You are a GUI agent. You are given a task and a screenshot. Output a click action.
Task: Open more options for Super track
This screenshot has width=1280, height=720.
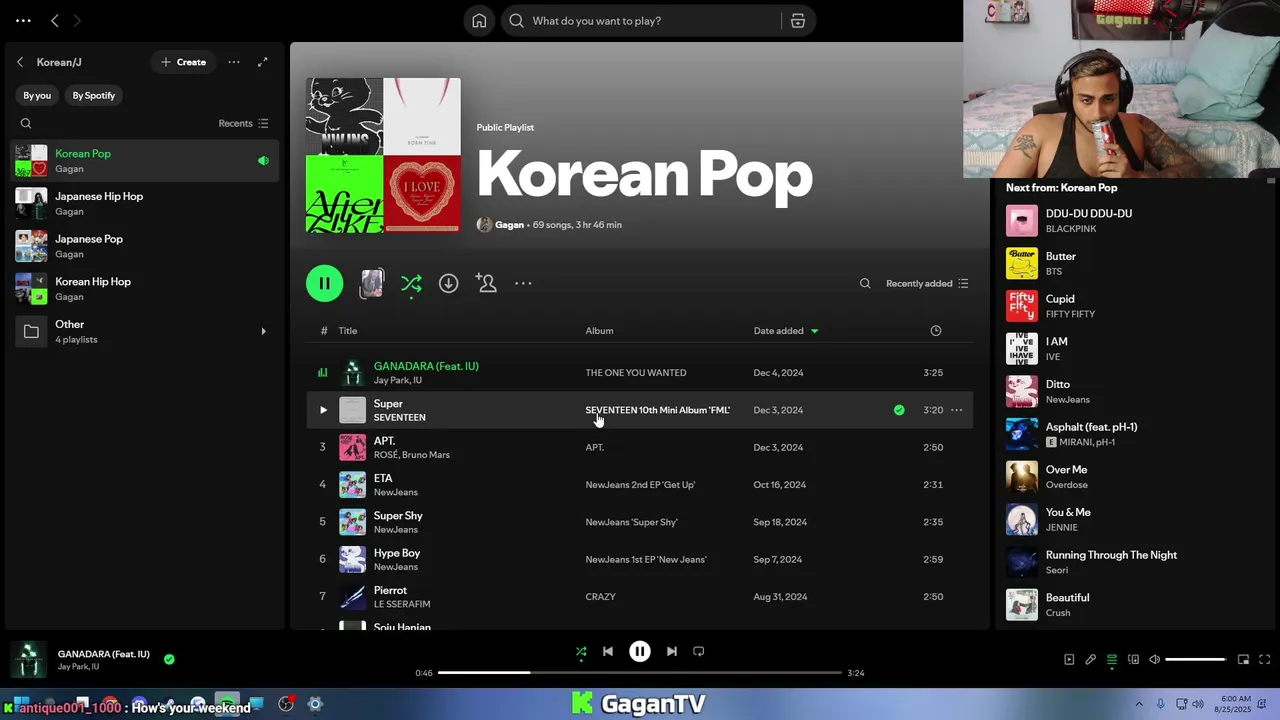click(x=956, y=410)
